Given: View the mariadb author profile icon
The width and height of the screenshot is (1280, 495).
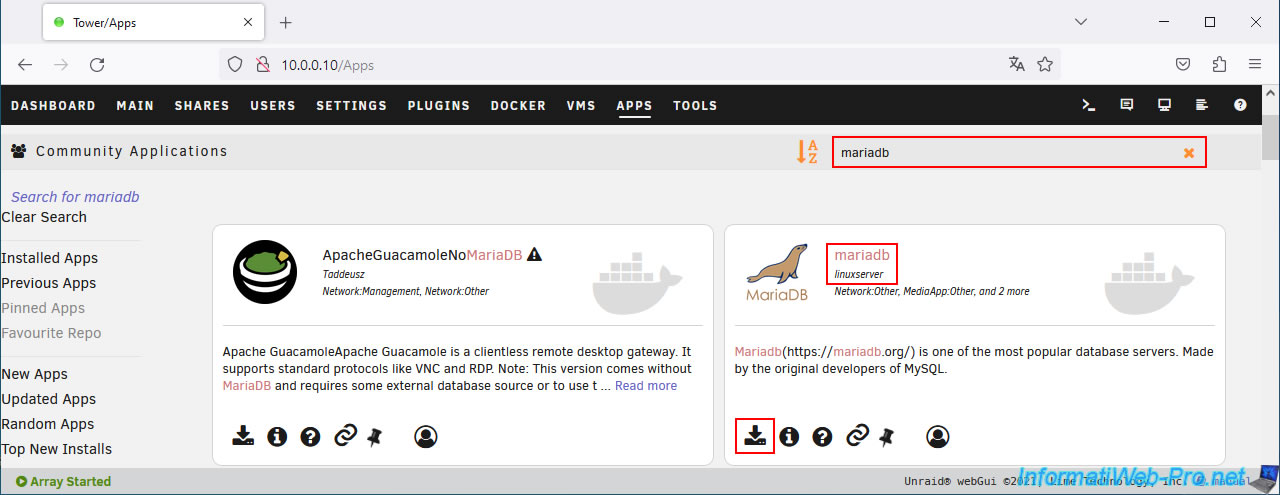Looking at the screenshot, I should (937, 436).
